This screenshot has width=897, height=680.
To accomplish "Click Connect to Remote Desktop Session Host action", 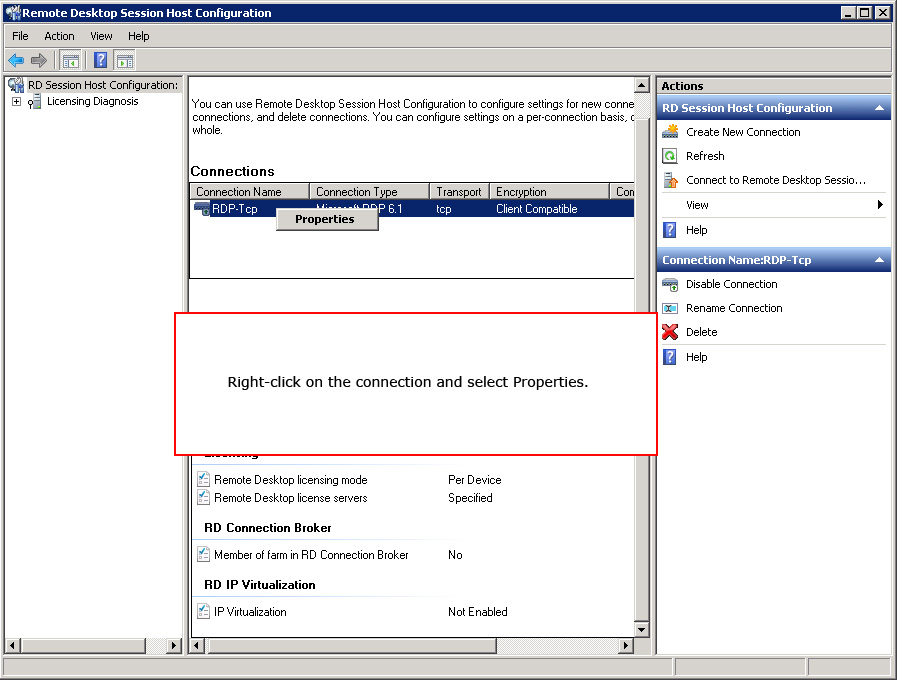I will tap(776, 180).
